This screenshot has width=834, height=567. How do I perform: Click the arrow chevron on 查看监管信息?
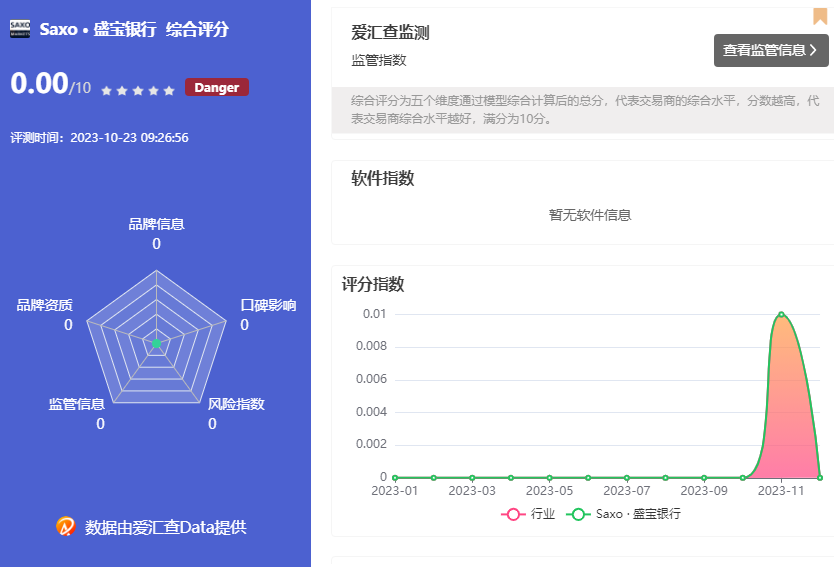coord(813,50)
